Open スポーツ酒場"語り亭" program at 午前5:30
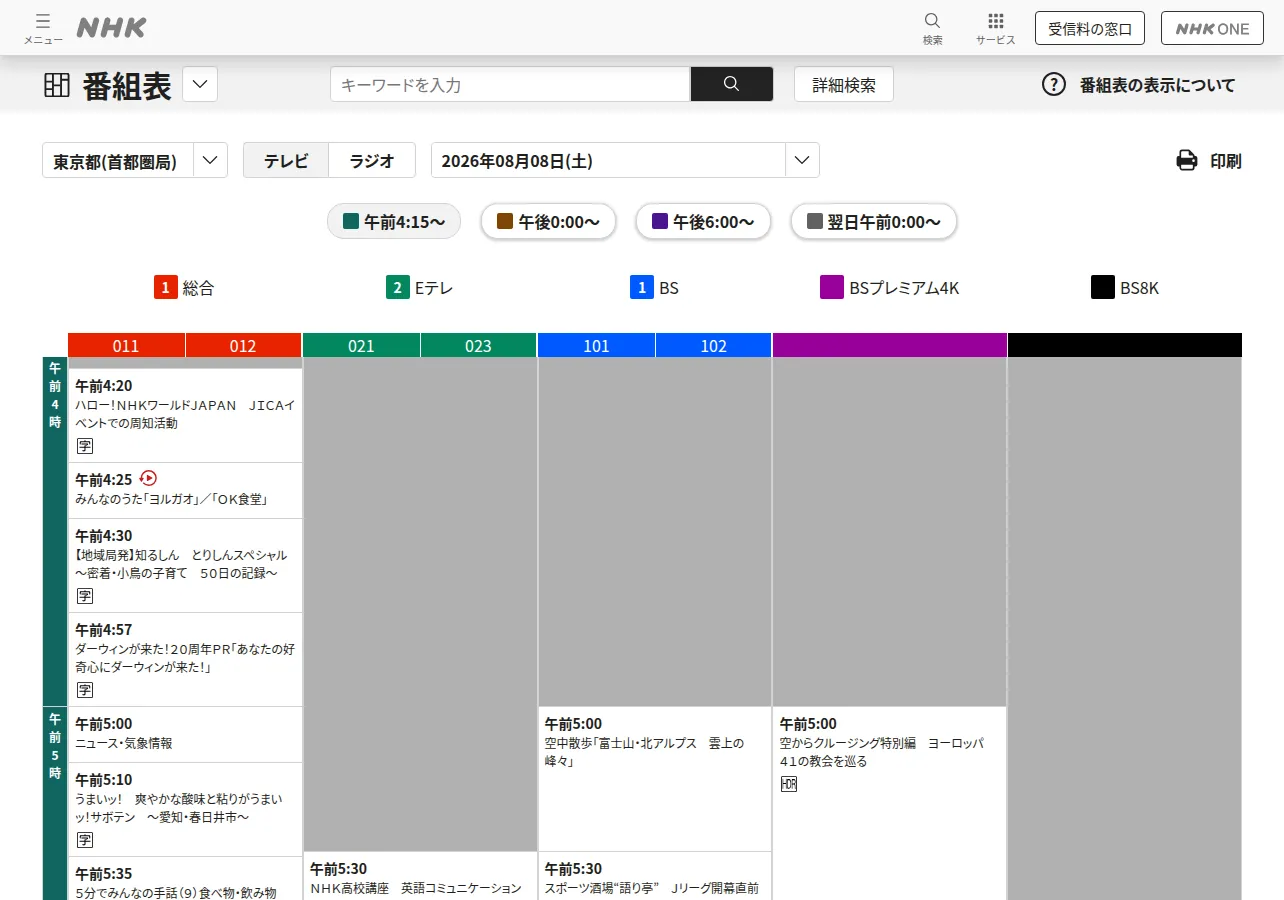This screenshot has height=900, width=1284. click(x=655, y=876)
